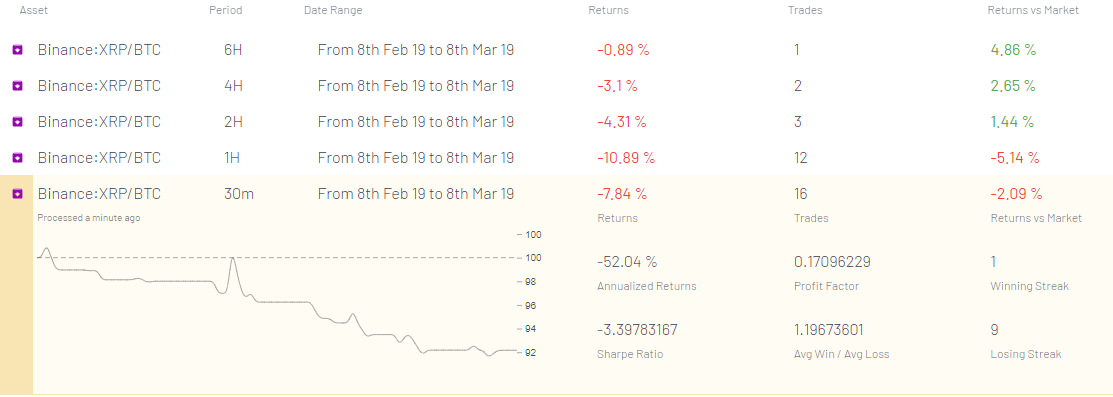Screen dimensions: 1113x397
Task: Sort results by Returns column header
Action: click(608, 11)
